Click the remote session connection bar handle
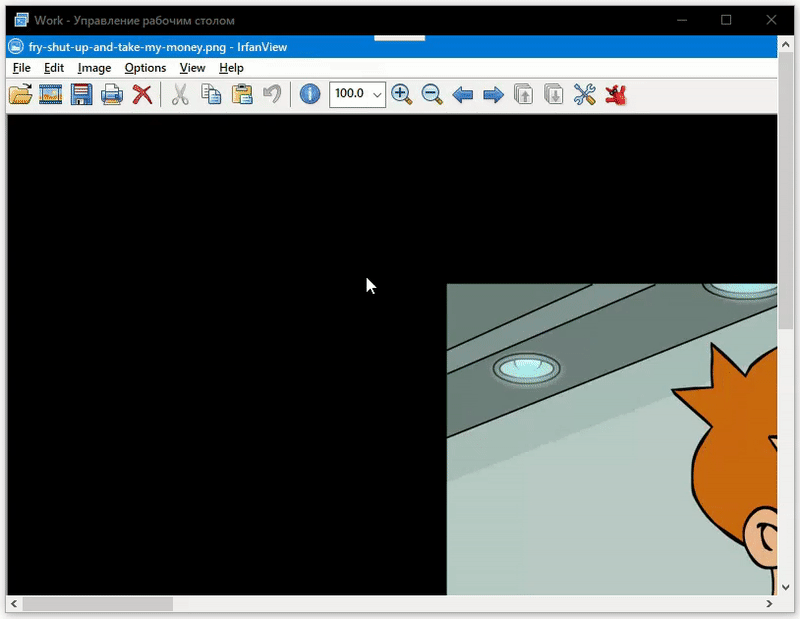Viewport: 800px width, 619px height. pos(399,38)
